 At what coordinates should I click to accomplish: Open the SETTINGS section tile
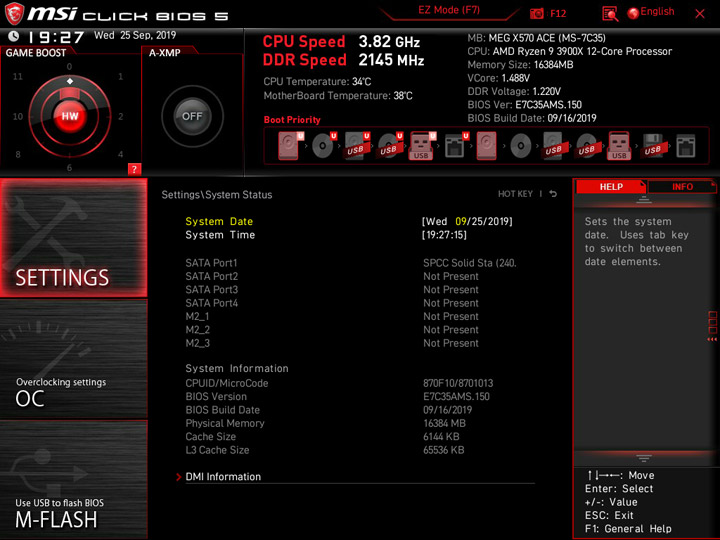click(73, 237)
